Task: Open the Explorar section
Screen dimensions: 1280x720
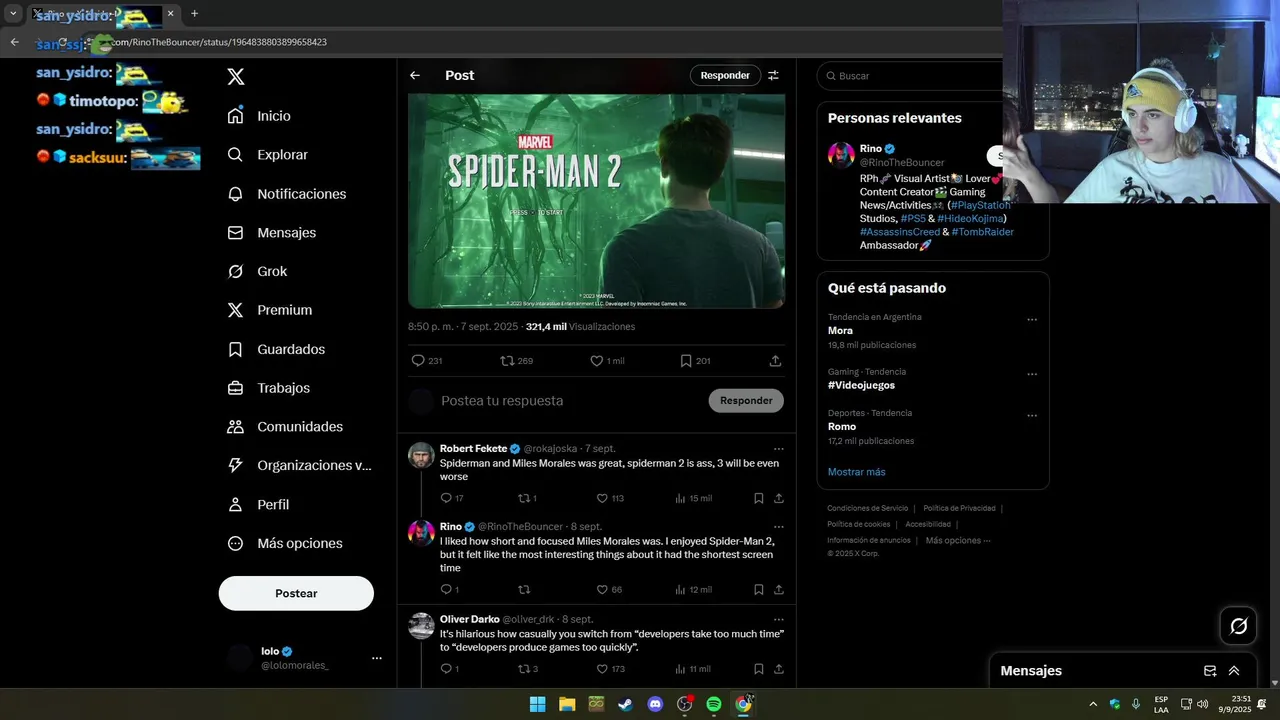Action: tap(267, 155)
